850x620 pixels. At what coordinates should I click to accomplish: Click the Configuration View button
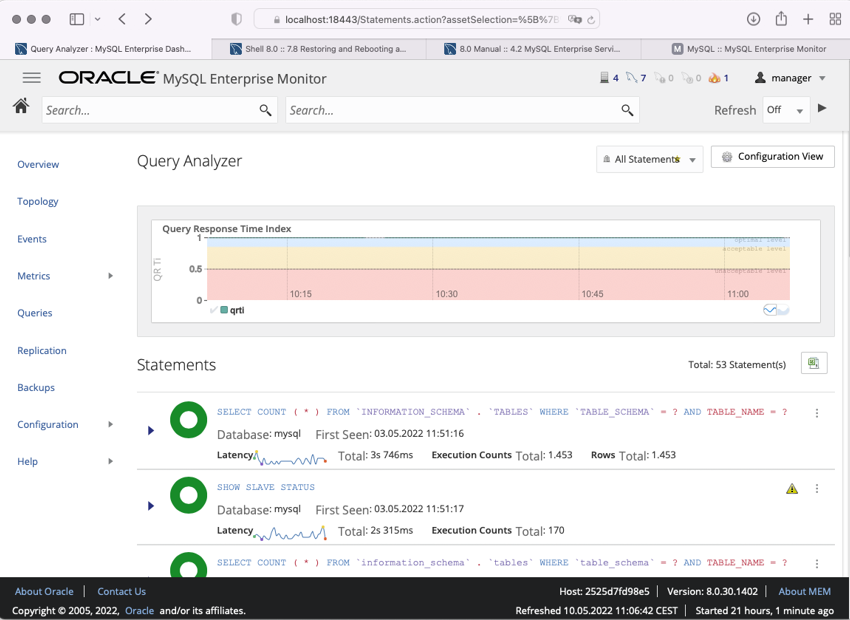click(772, 157)
